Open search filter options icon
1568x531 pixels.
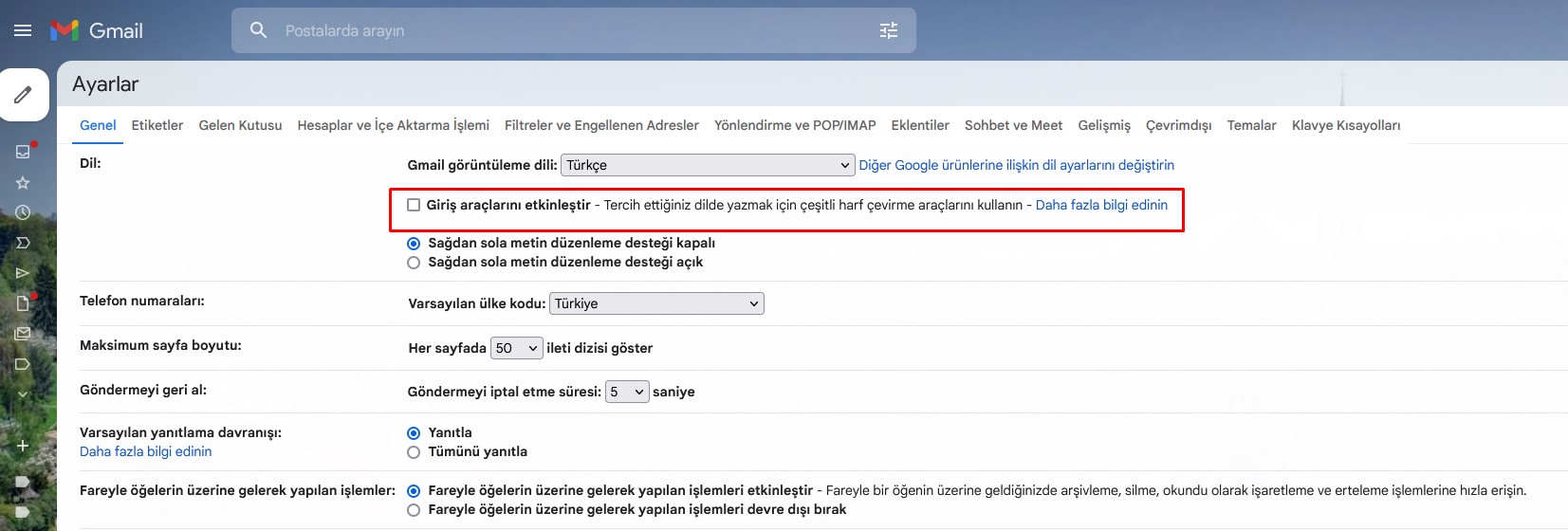(x=888, y=30)
